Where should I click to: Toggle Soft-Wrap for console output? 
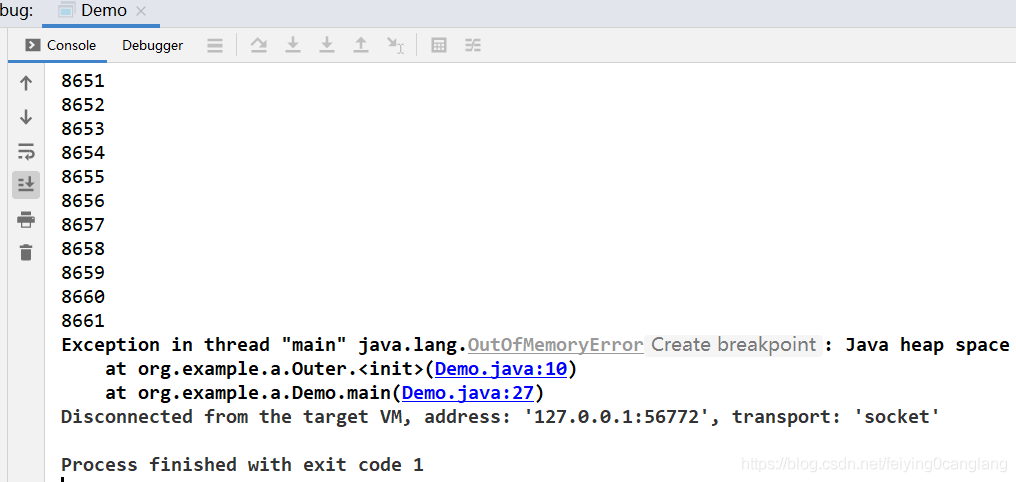(26, 152)
